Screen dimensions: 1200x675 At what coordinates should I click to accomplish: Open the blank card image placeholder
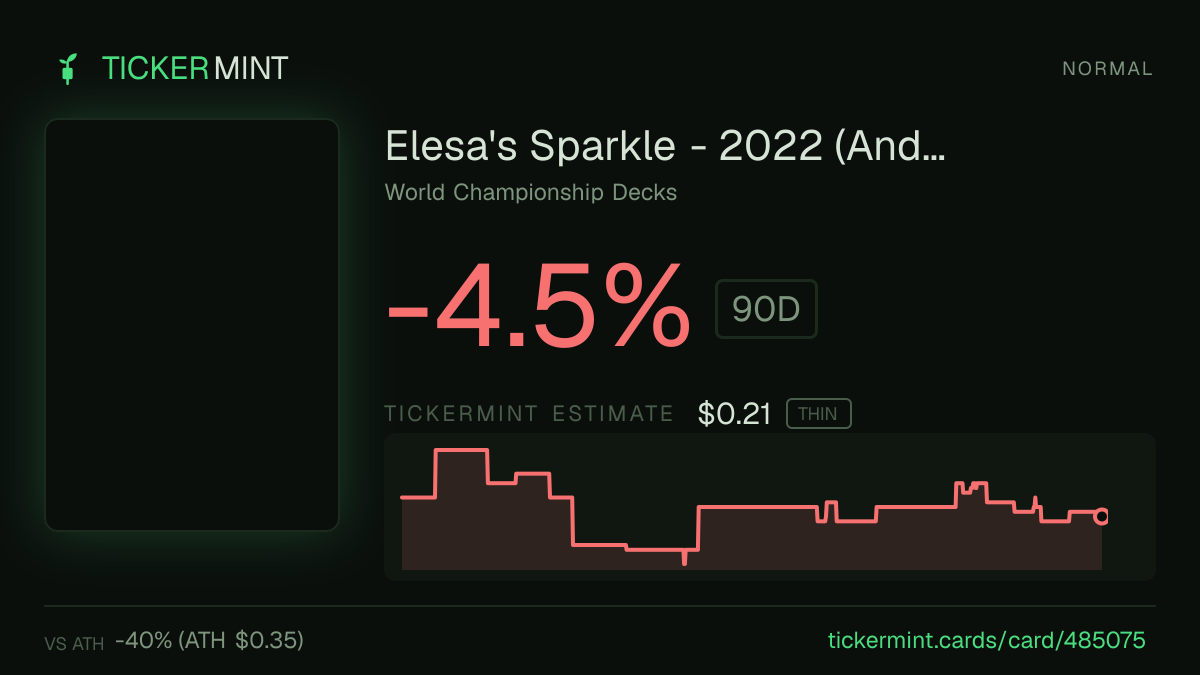coord(192,325)
